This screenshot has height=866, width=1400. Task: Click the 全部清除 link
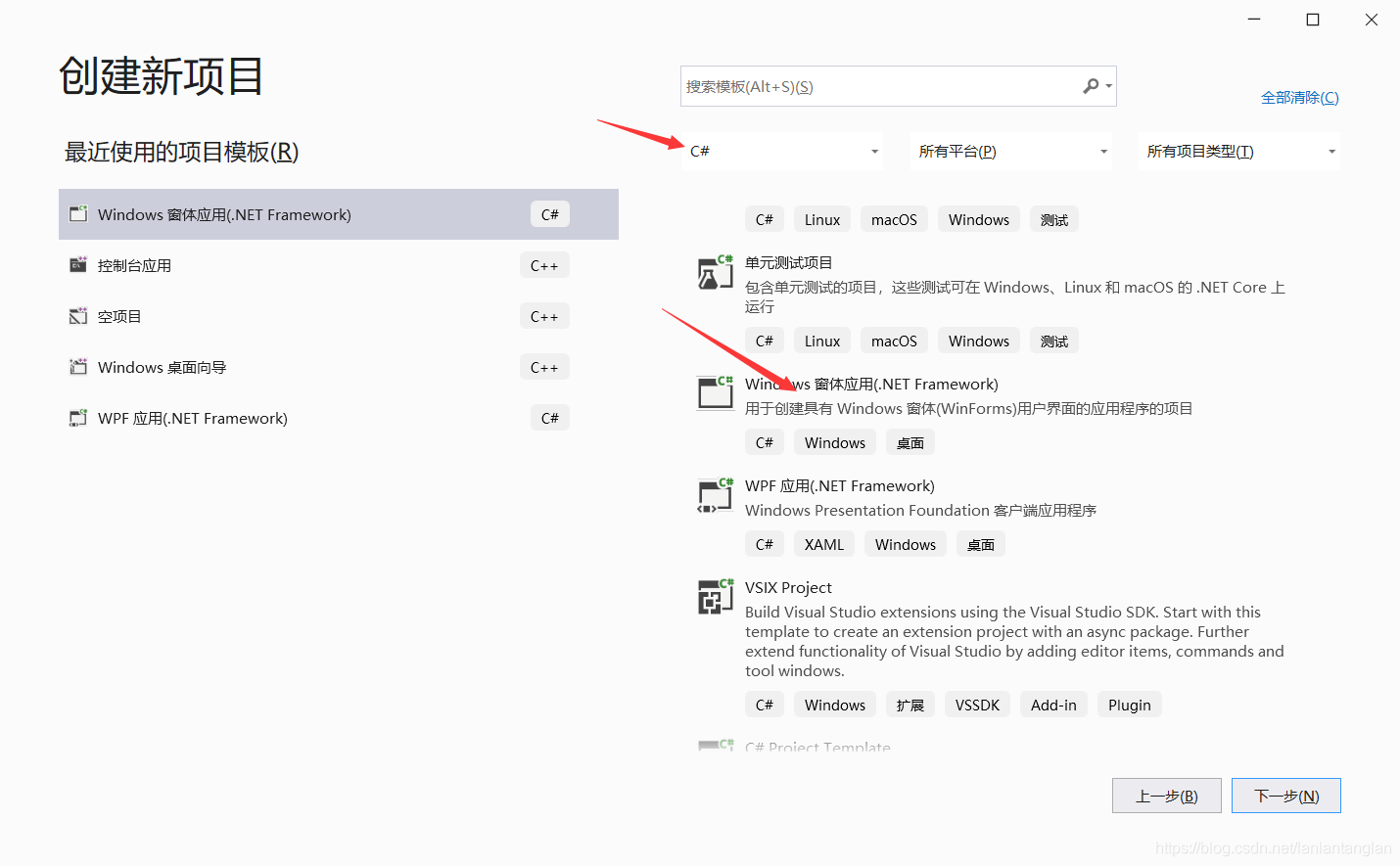click(1299, 97)
